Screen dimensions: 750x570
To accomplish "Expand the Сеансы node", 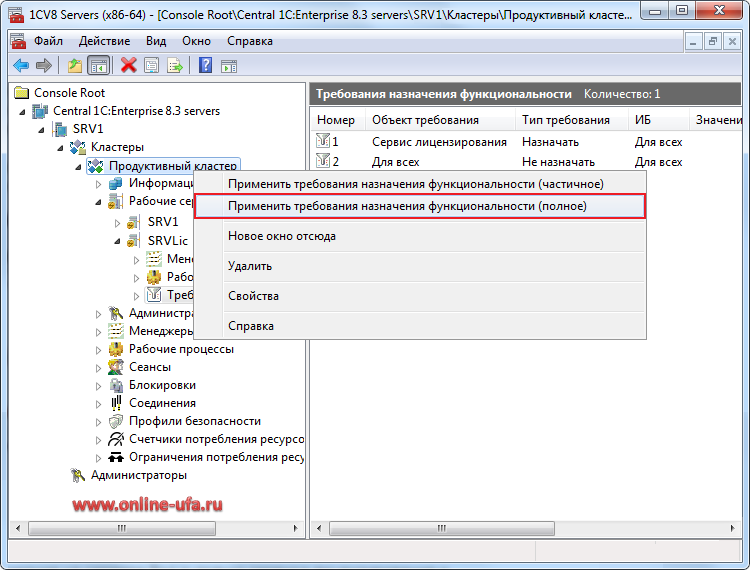I will [98, 368].
